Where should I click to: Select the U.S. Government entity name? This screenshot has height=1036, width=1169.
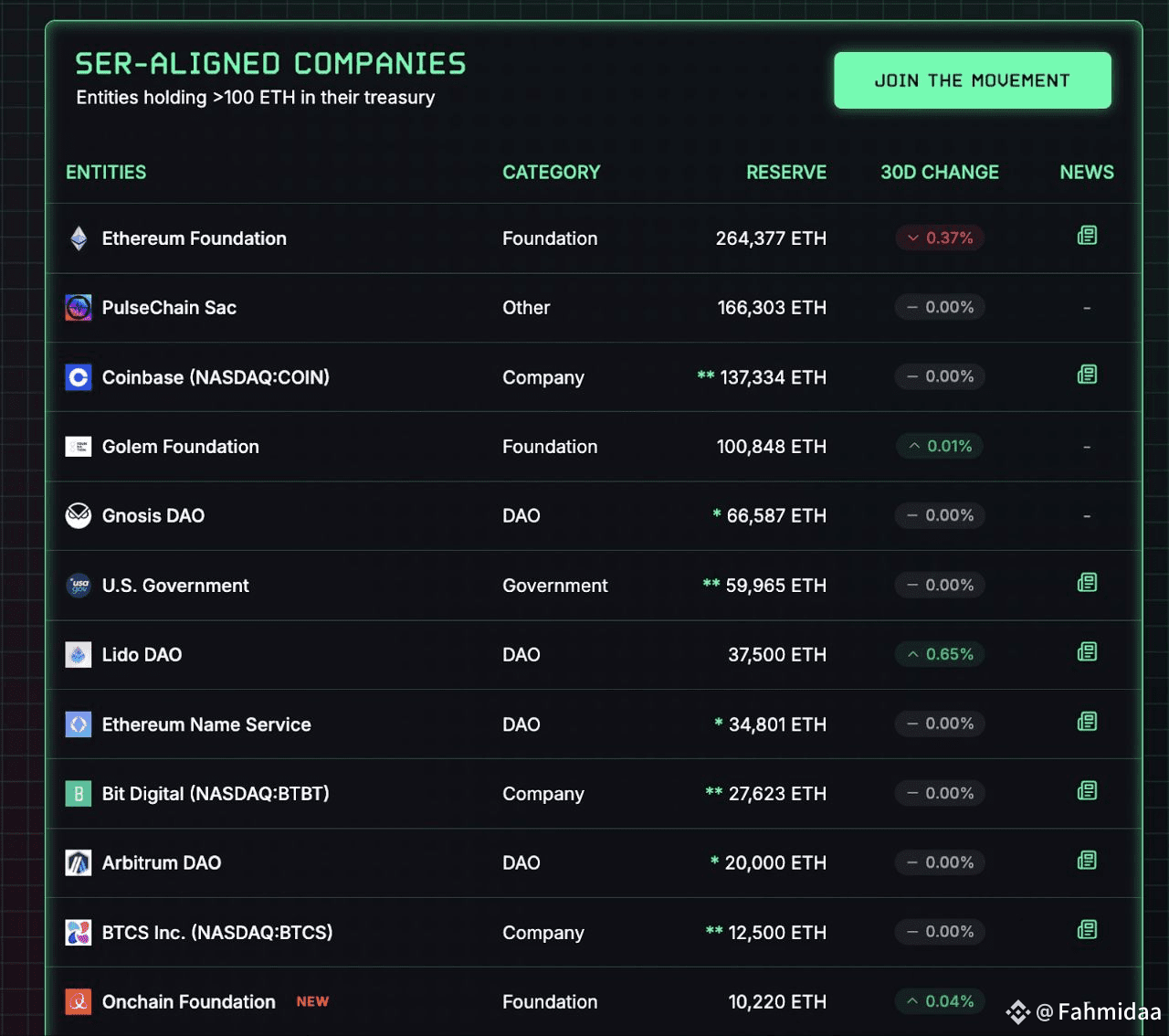(175, 586)
